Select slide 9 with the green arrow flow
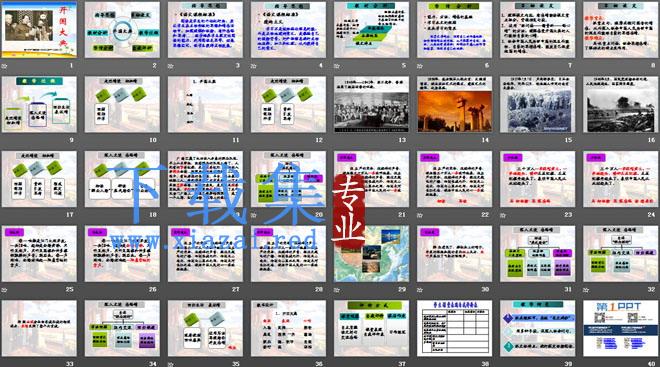This screenshot has width=660, height=367. [x=39, y=104]
